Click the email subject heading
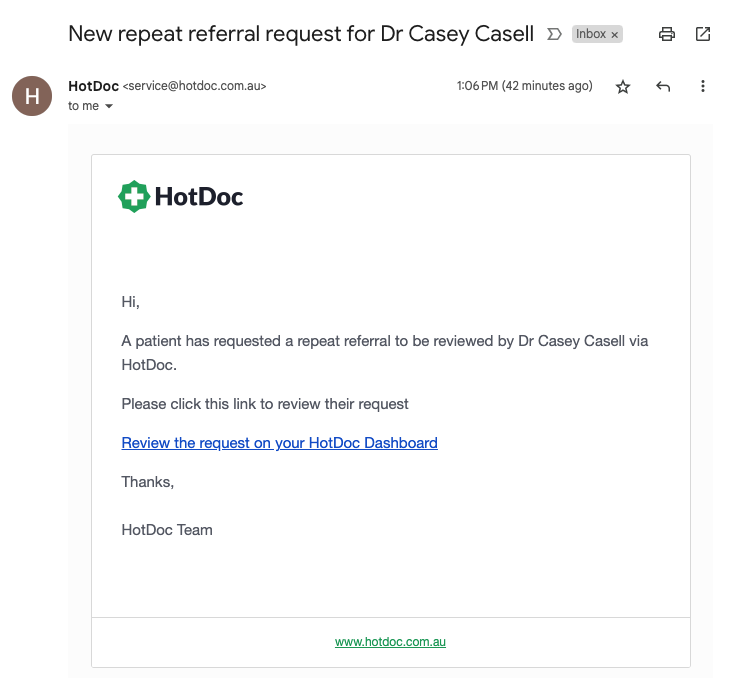 click(x=301, y=34)
